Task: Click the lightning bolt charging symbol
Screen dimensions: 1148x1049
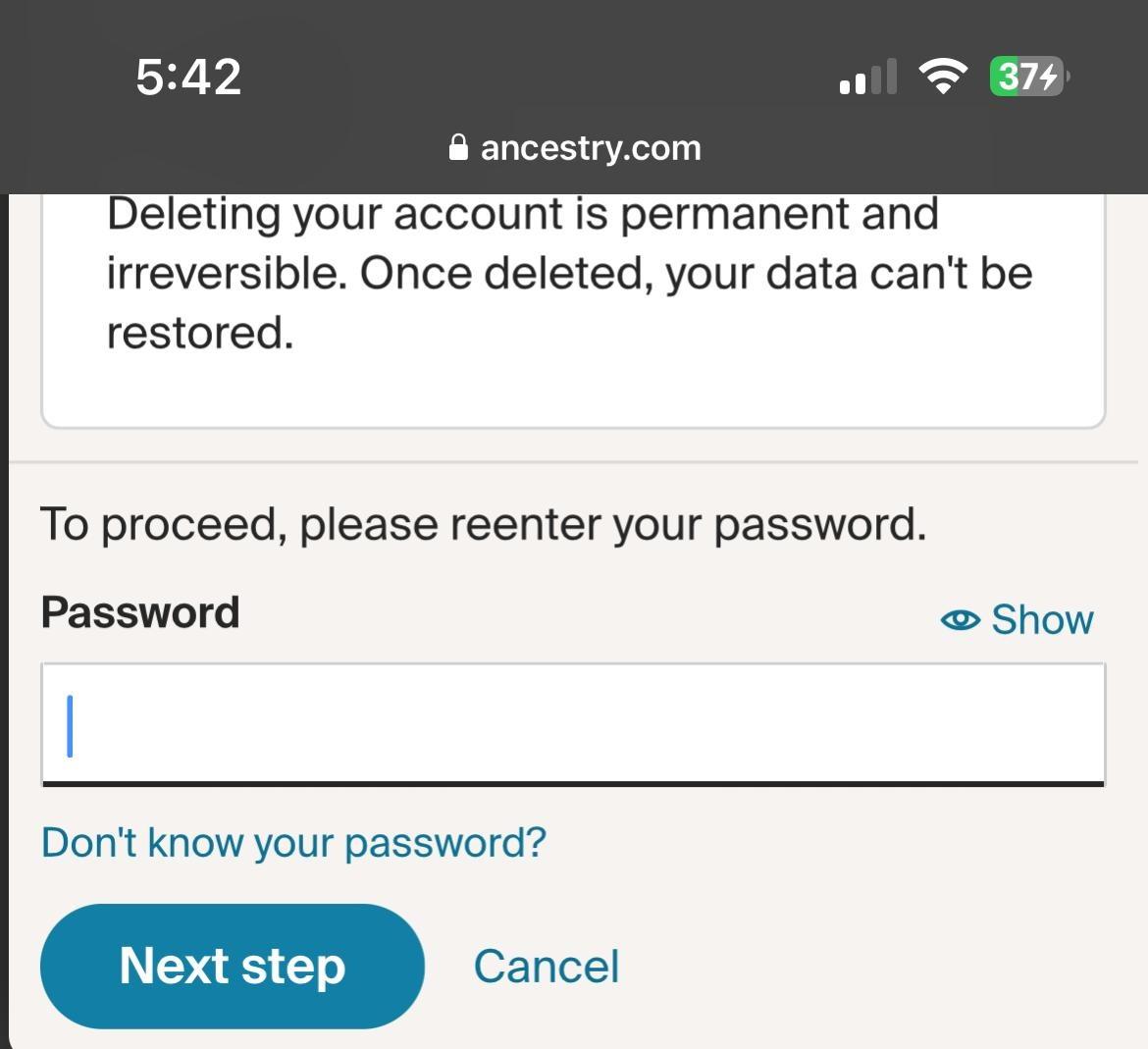Action: tap(1048, 77)
